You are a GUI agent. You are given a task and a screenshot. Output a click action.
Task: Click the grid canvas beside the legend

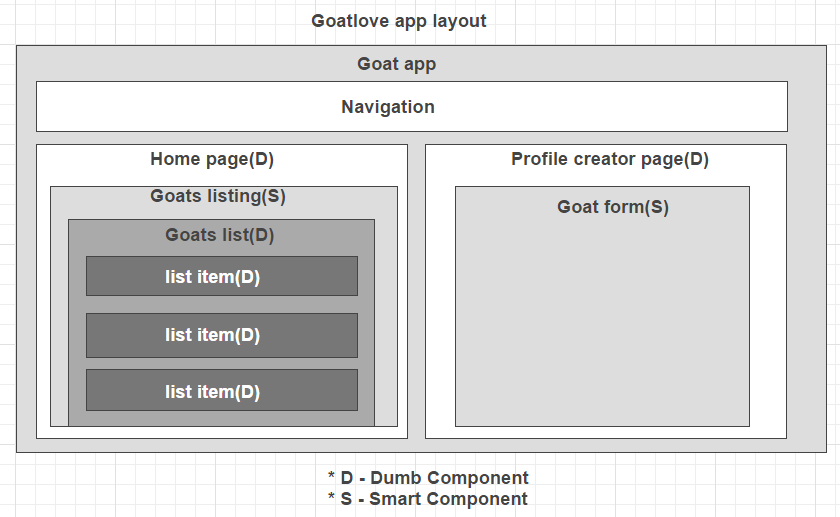click(x=680, y=488)
